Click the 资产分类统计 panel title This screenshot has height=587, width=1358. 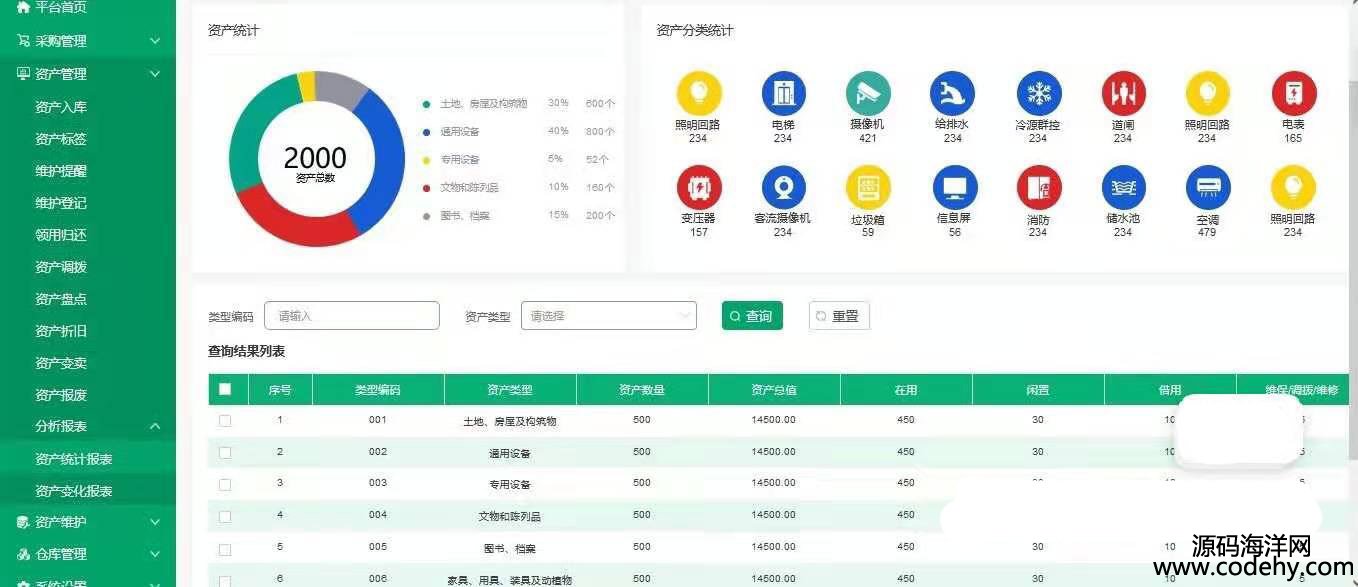point(695,30)
